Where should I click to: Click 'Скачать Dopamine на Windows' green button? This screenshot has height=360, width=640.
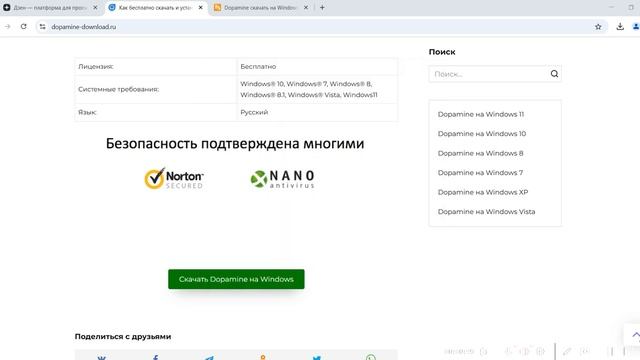tap(236, 279)
